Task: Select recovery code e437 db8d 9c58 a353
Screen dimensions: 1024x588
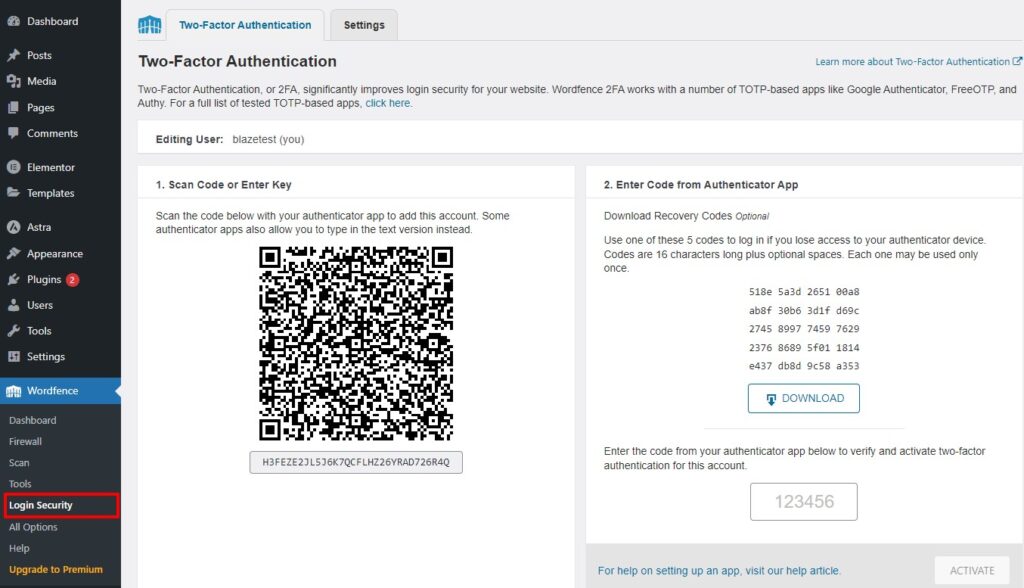Action: point(804,366)
